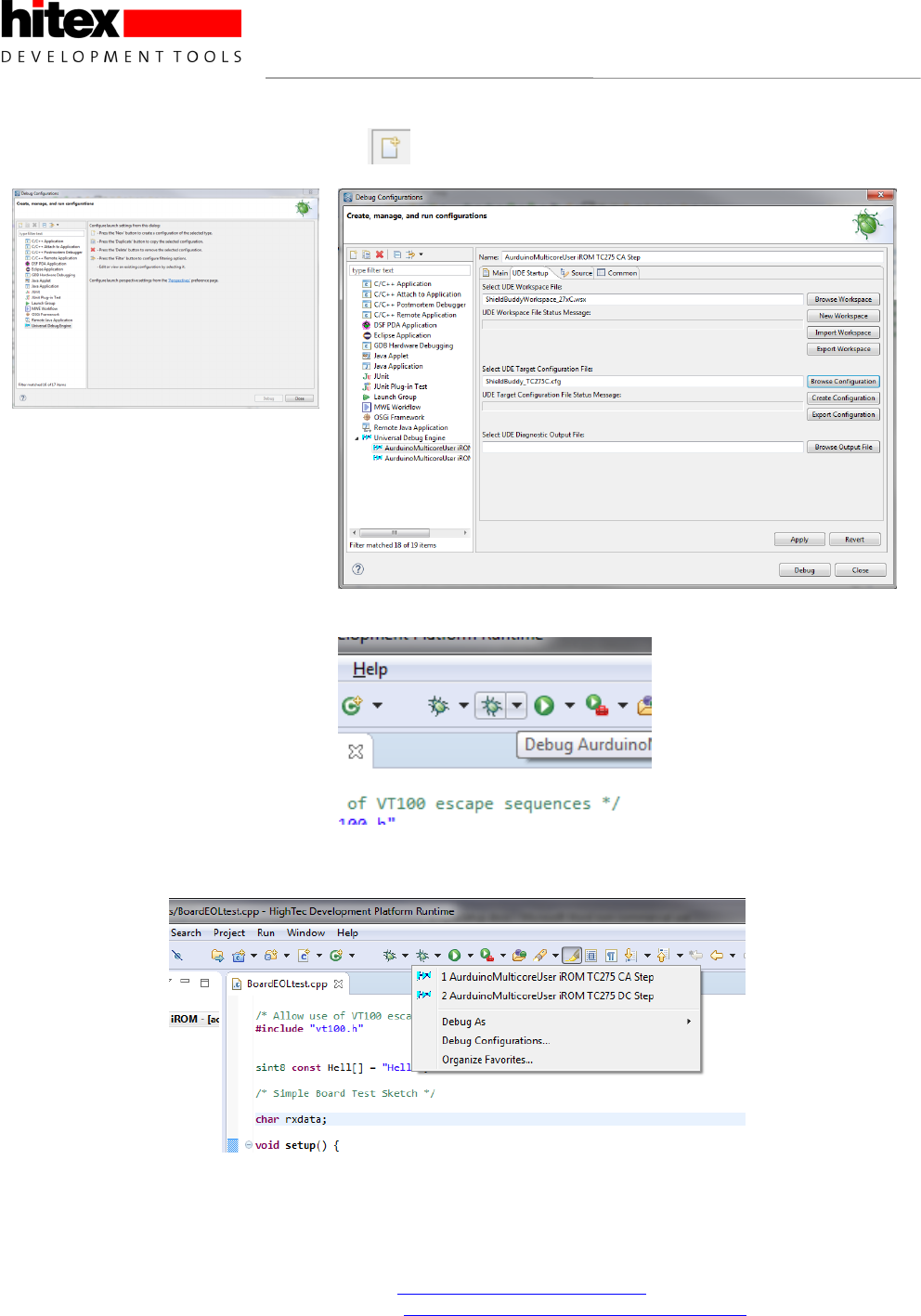The image size is (921, 1316).
Task: Click the Revert button in Debug Configurations
Action: pos(854,540)
